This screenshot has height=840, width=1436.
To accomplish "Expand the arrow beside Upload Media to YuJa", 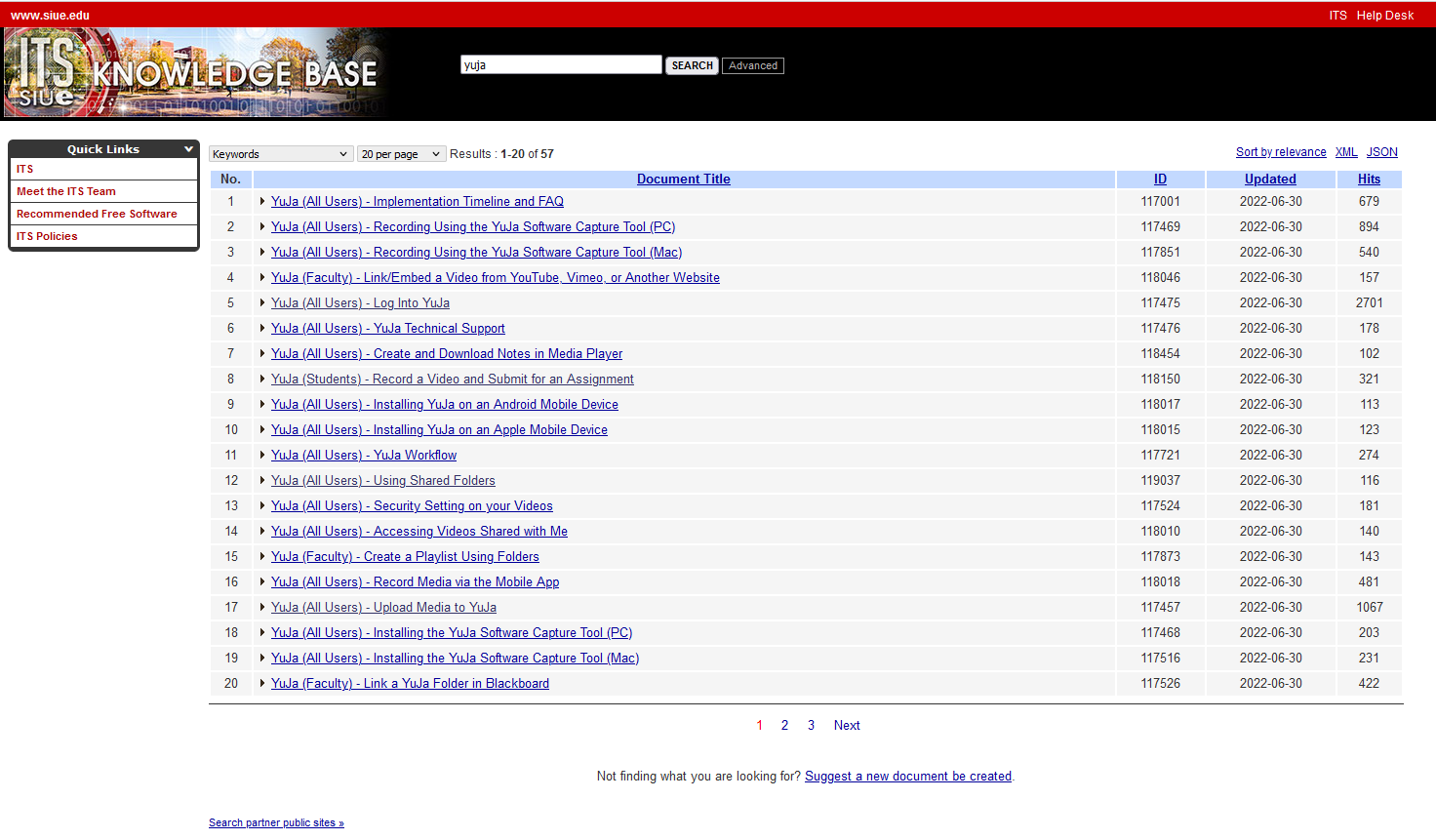I will [262, 608].
